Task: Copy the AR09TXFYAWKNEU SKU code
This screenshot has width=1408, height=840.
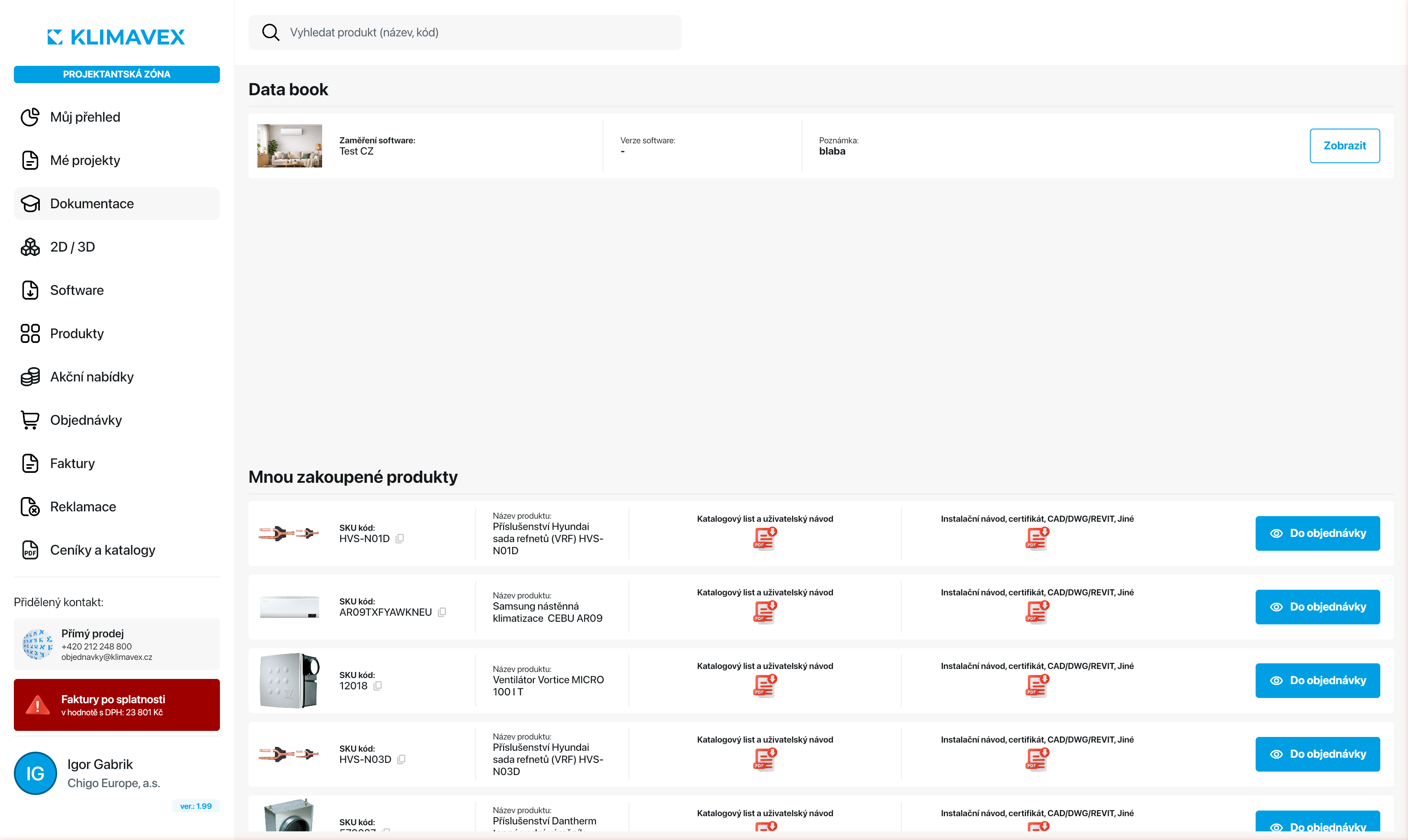Action: click(x=442, y=612)
